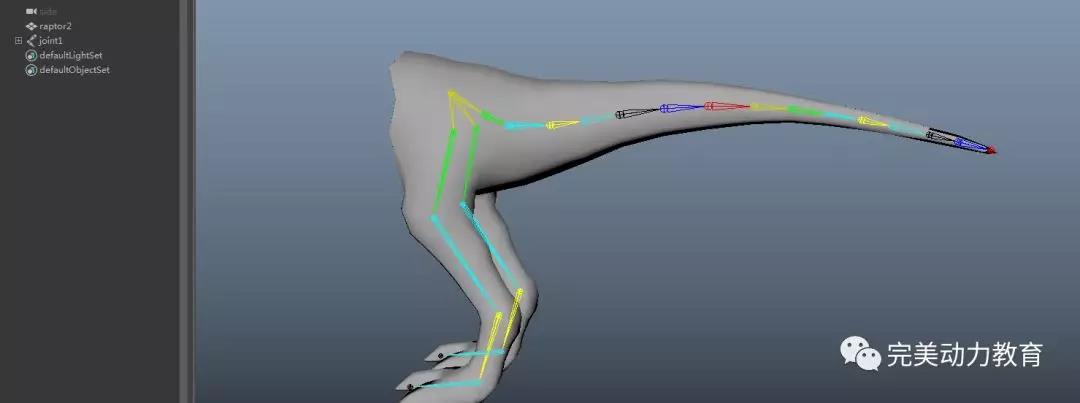Select the joint1 name in the outliner
Viewport: 1080px width, 403px height.
click(51, 40)
